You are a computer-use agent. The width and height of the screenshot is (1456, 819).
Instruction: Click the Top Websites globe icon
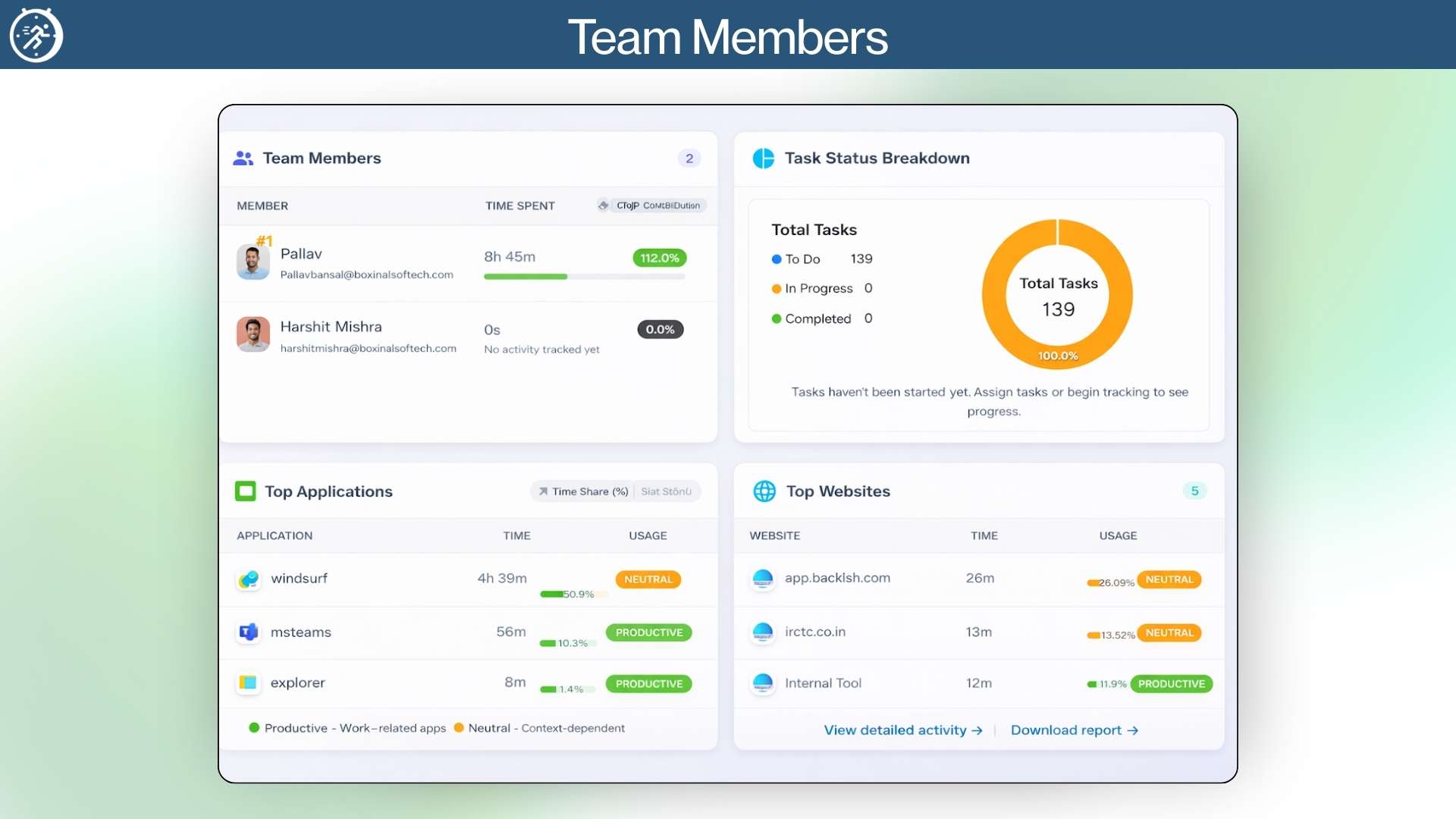tap(764, 491)
